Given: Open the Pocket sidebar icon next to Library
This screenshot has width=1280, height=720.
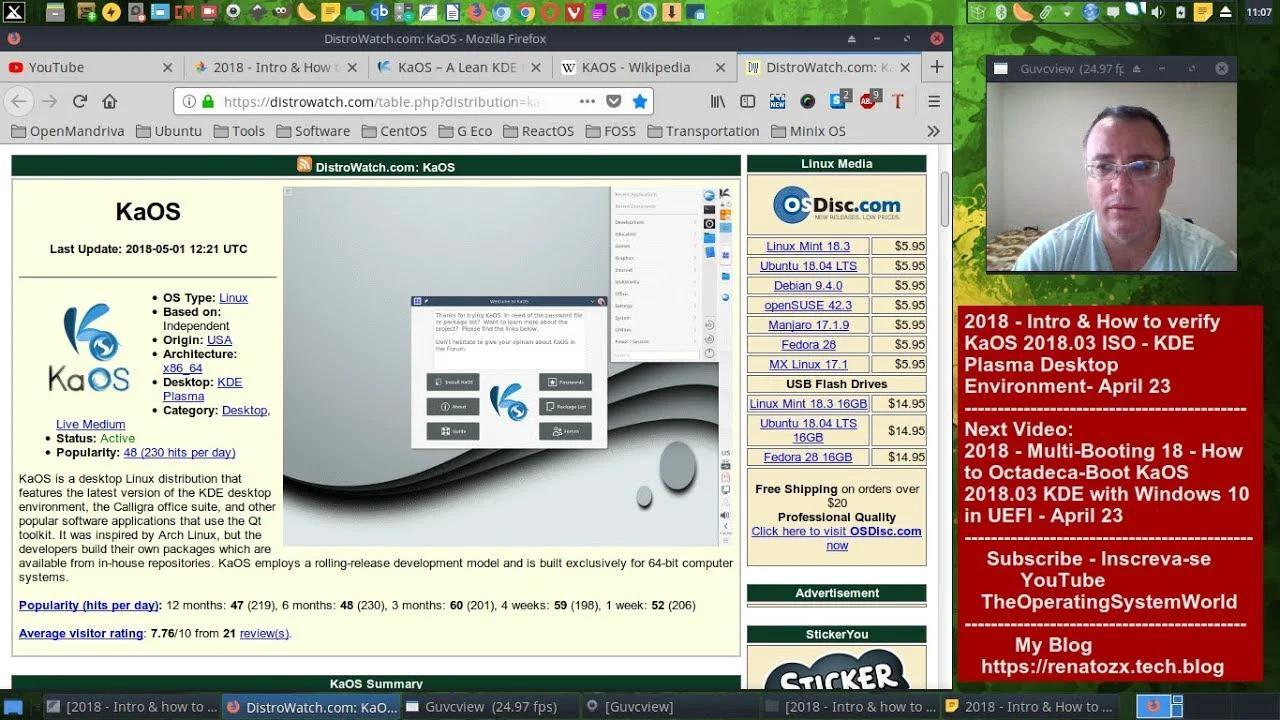Looking at the screenshot, I should pyautogui.click(x=748, y=101).
